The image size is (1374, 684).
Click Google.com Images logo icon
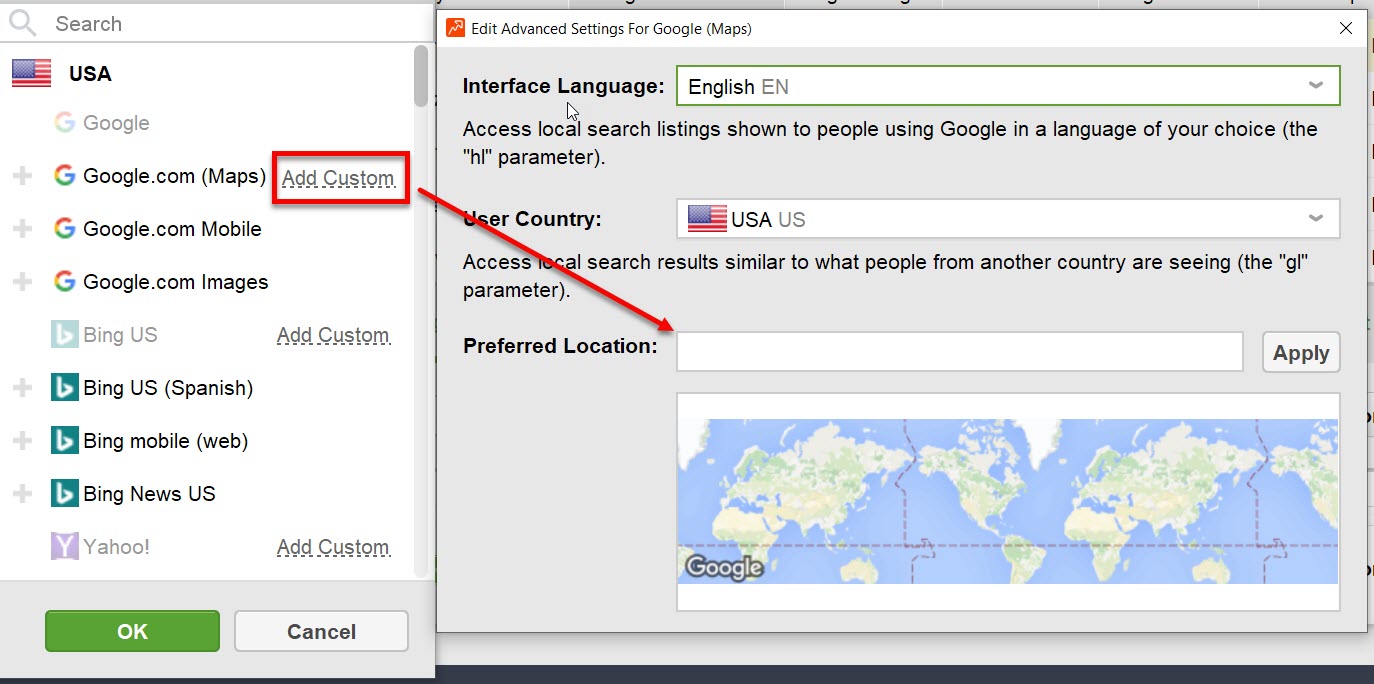point(65,282)
